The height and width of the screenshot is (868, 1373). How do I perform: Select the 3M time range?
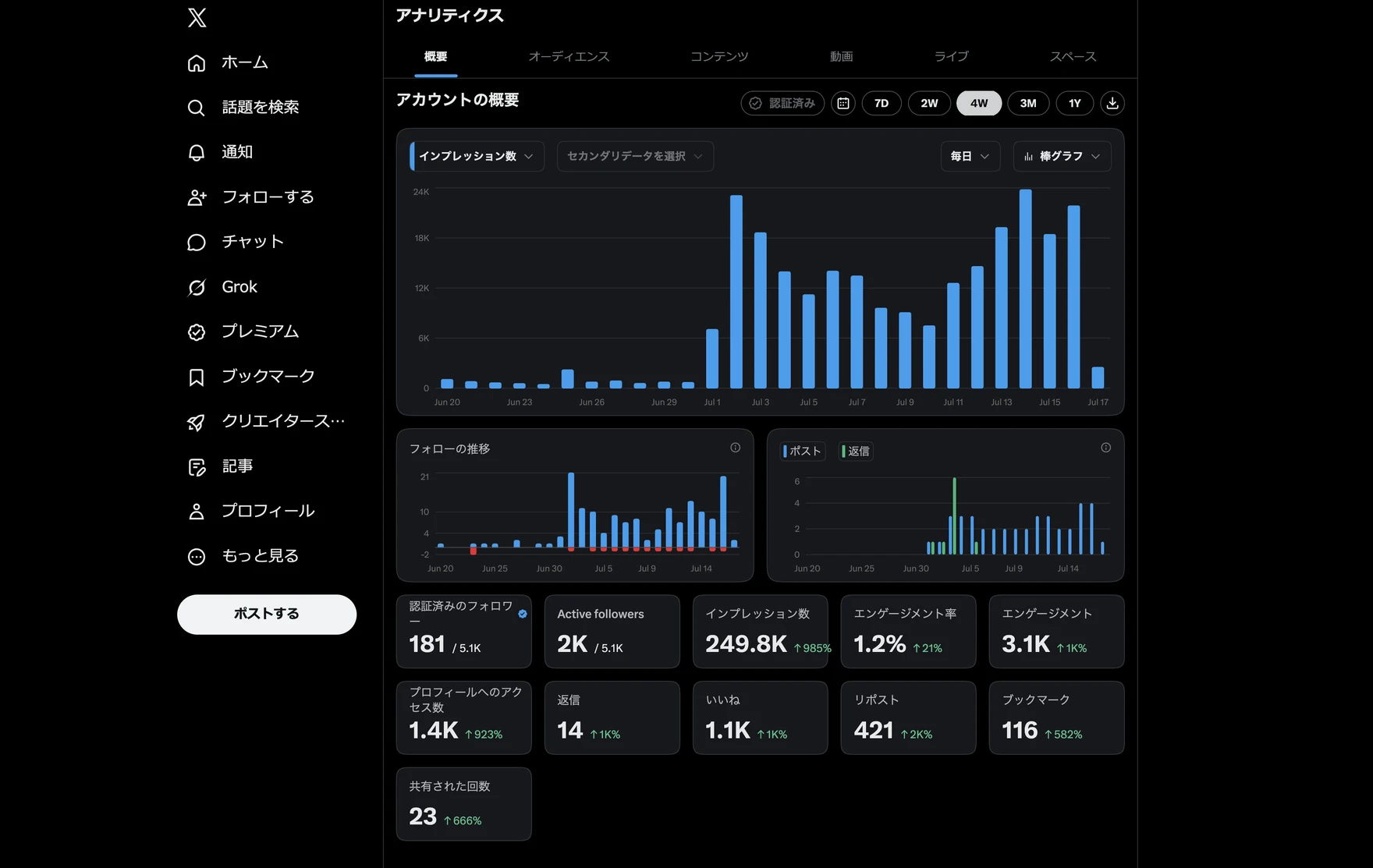(1028, 103)
